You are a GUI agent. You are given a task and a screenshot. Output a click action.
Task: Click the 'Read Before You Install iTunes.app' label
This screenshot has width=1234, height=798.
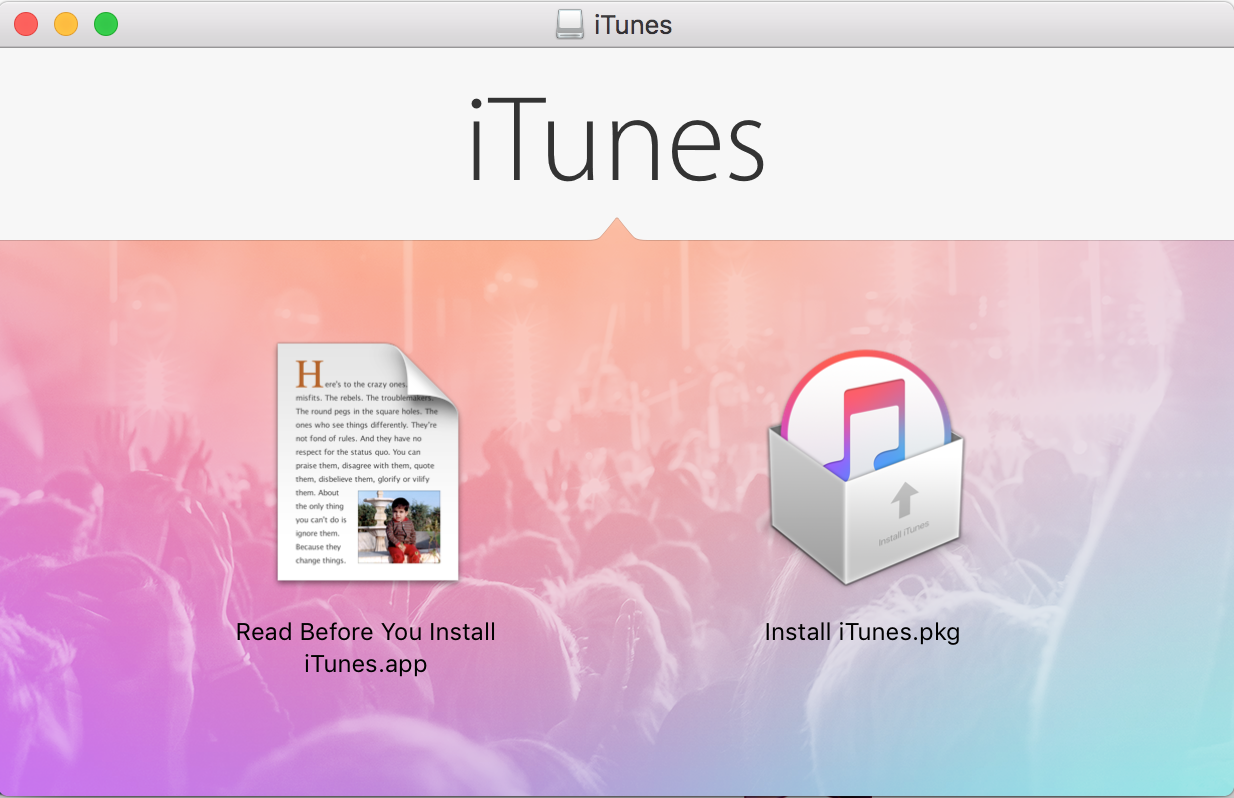coord(366,647)
